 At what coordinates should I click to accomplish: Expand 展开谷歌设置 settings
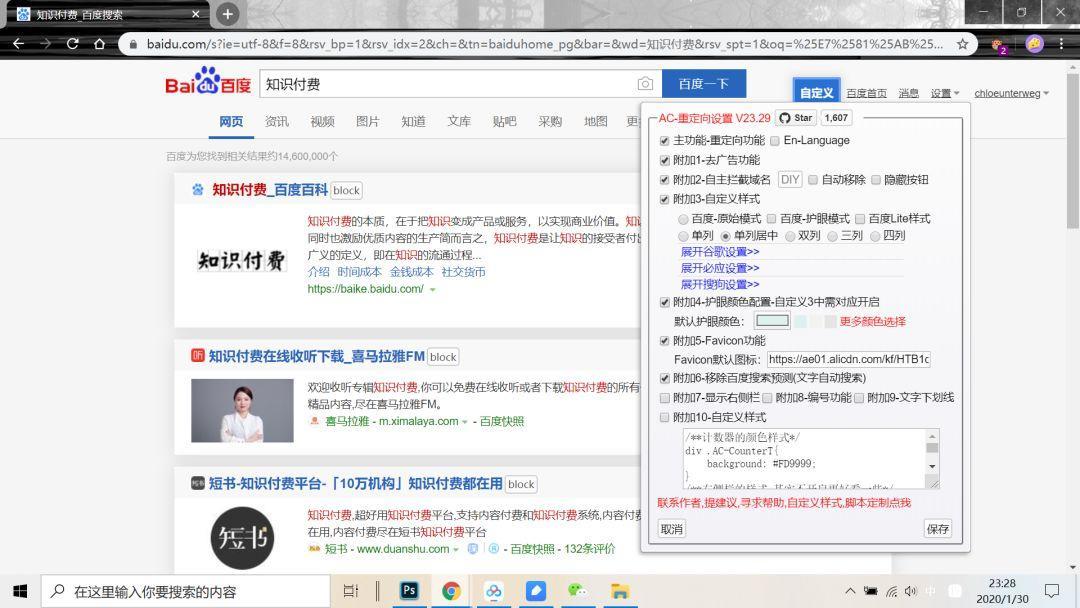720,252
